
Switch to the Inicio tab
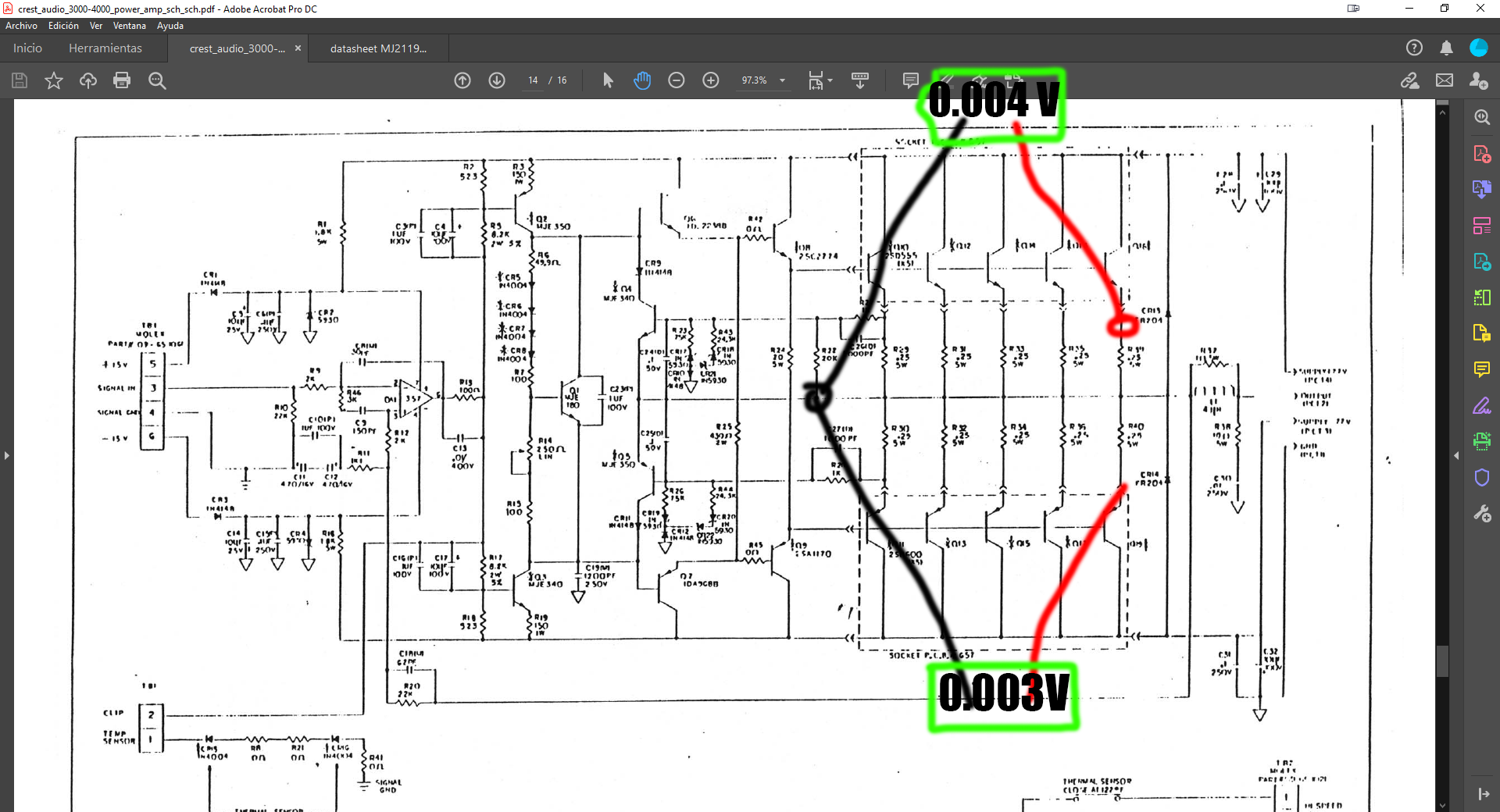click(27, 48)
